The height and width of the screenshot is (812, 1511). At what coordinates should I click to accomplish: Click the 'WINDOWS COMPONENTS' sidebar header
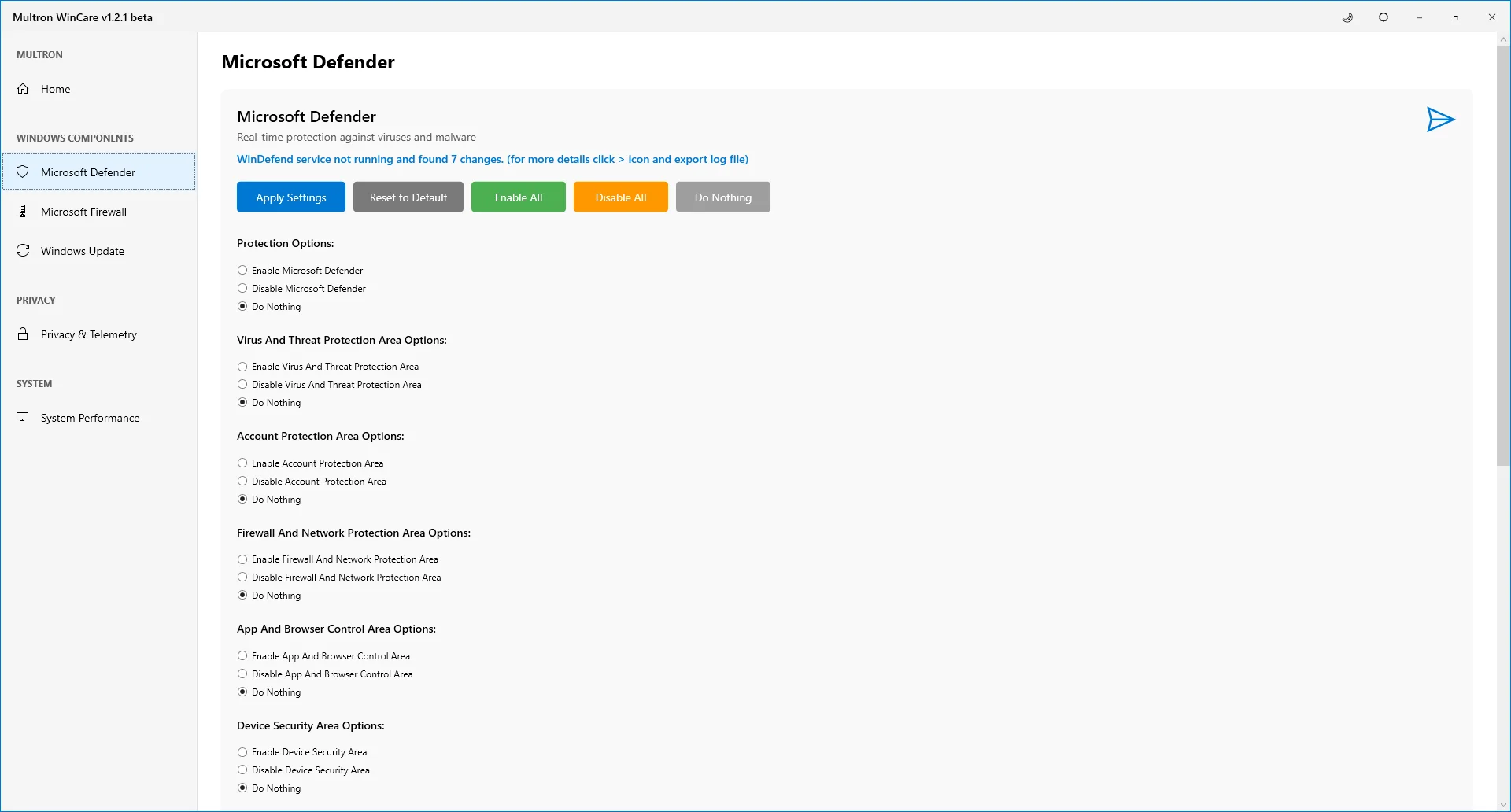pos(75,138)
